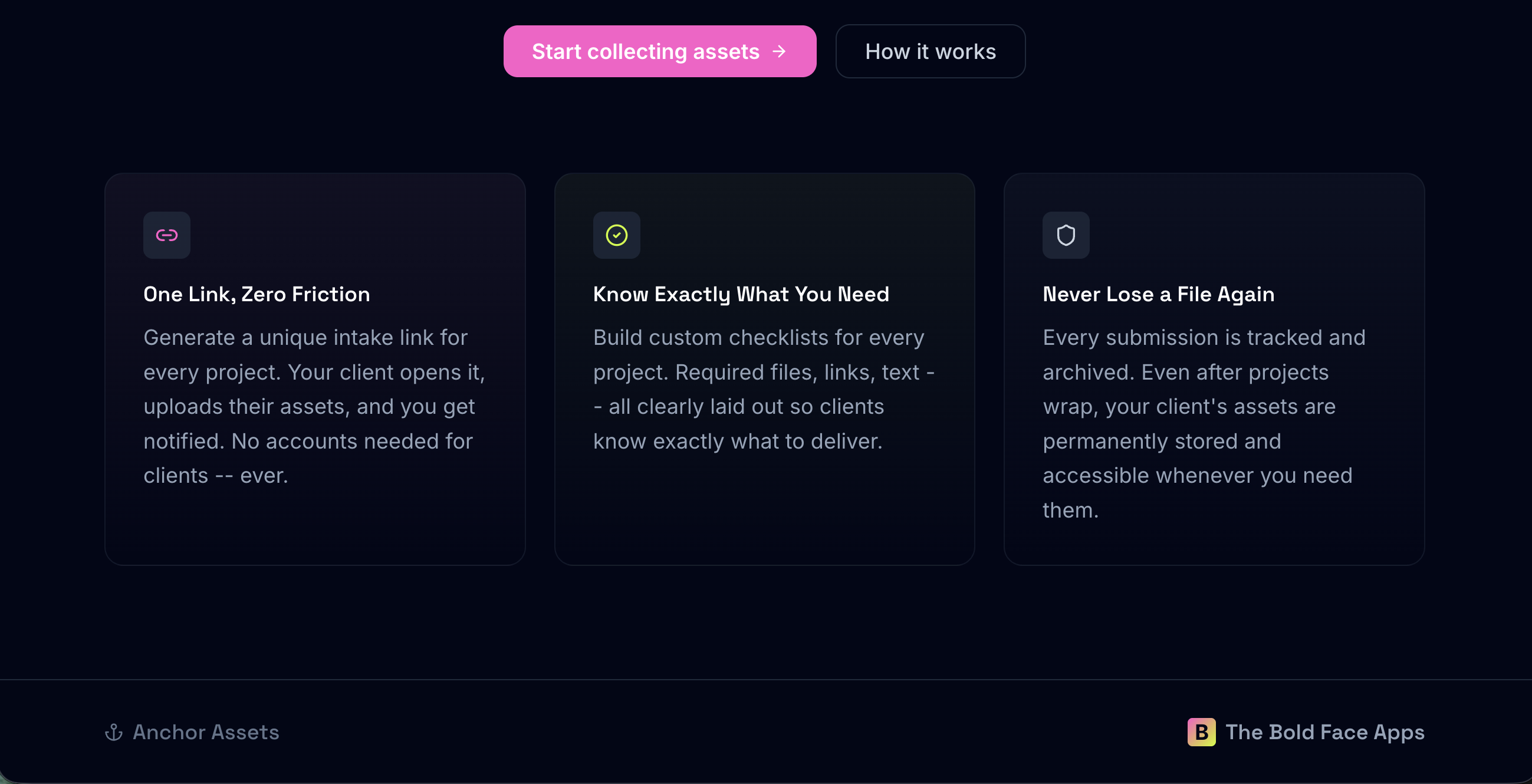Select the green checkmark icon above 'Know Exactly What You Need'
The image size is (1532, 784).
[x=617, y=235]
